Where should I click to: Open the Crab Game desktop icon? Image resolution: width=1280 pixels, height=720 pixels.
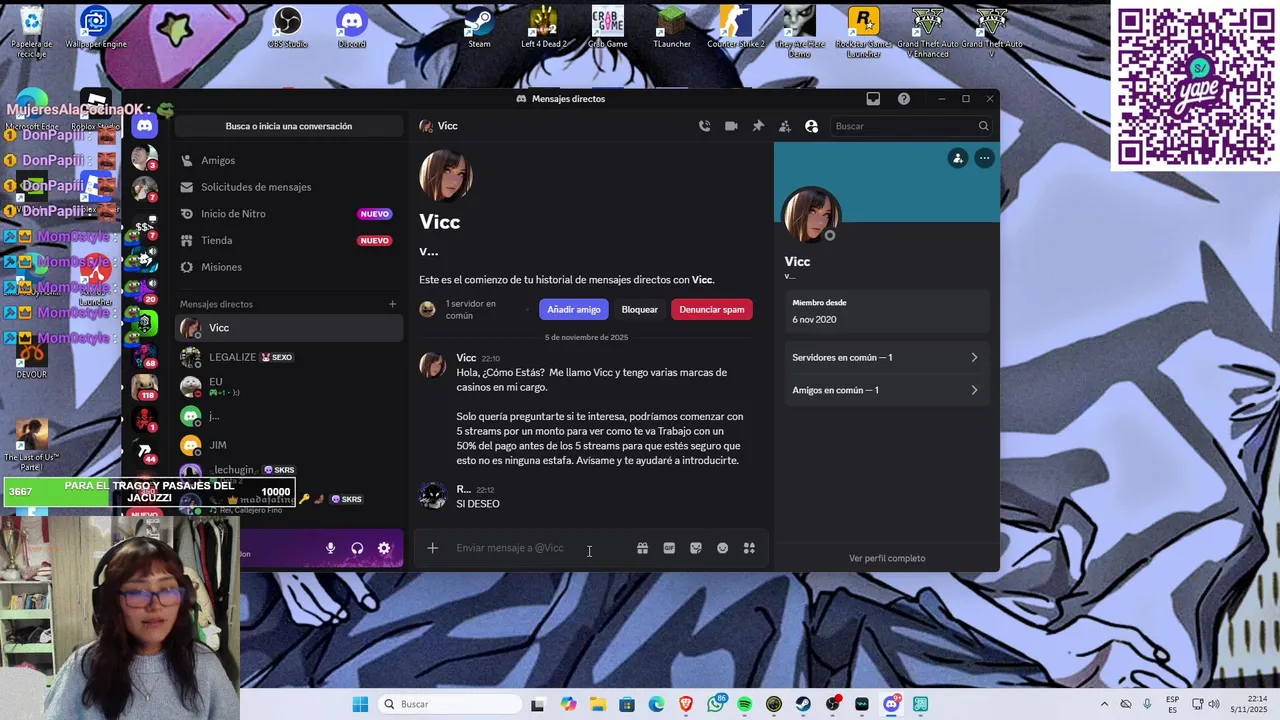pyautogui.click(x=608, y=27)
